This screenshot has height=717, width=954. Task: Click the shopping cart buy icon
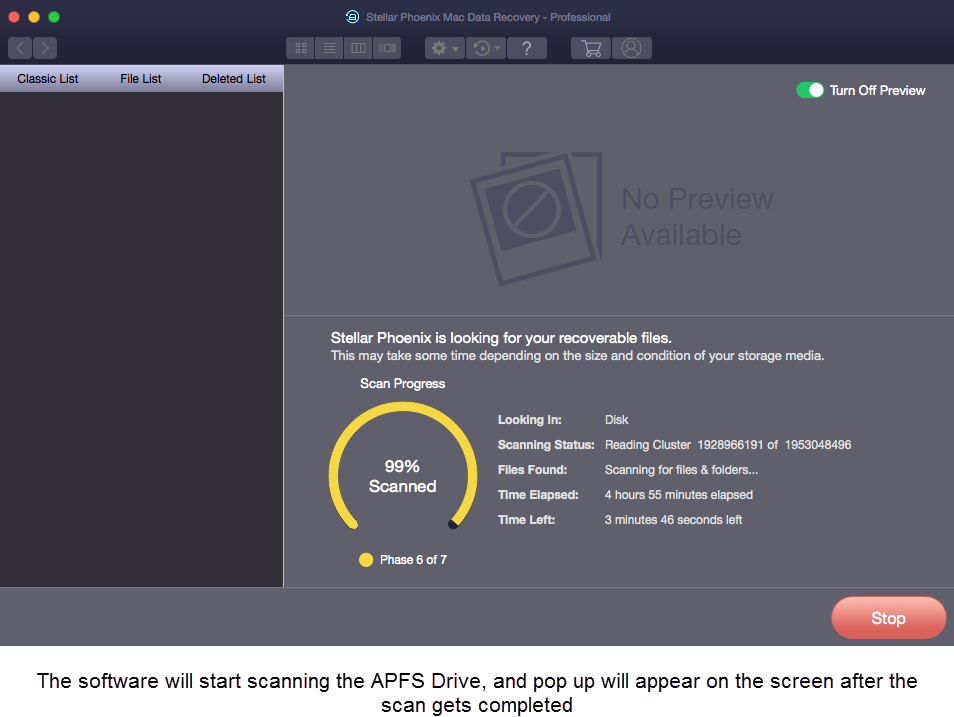591,48
